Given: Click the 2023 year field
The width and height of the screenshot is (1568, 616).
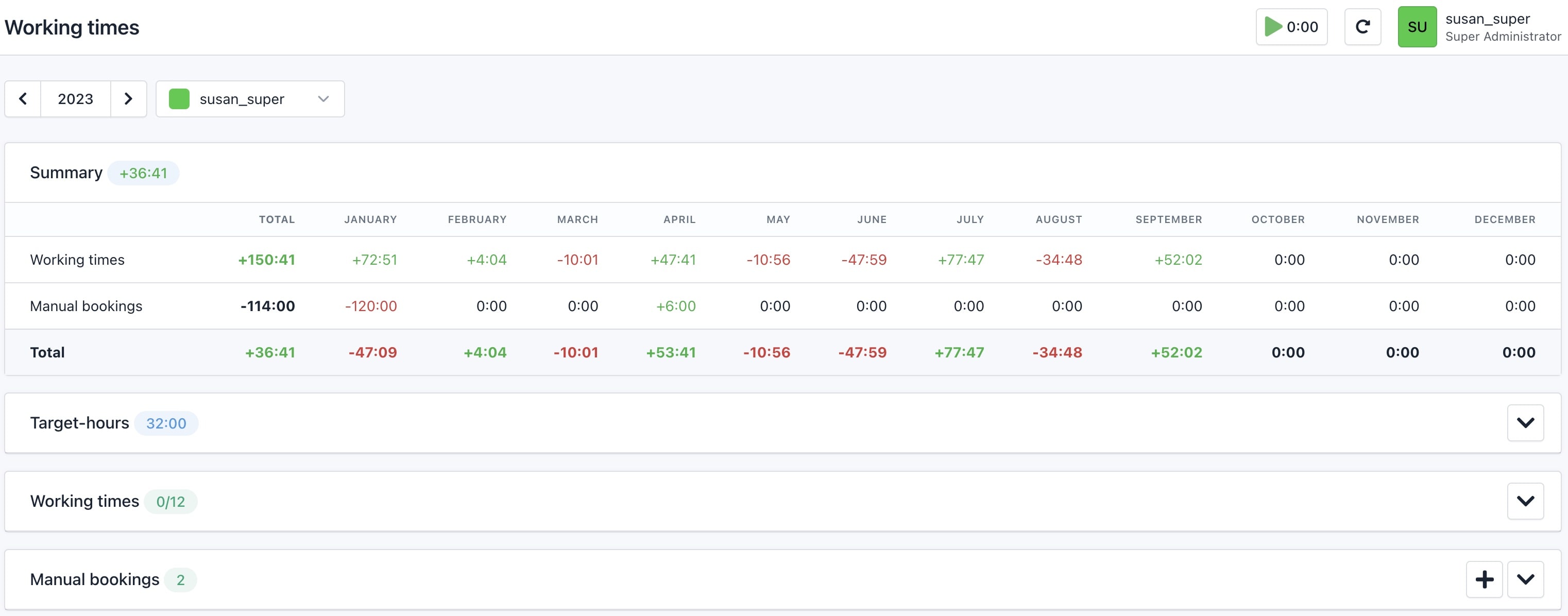Looking at the screenshot, I should click(76, 98).
